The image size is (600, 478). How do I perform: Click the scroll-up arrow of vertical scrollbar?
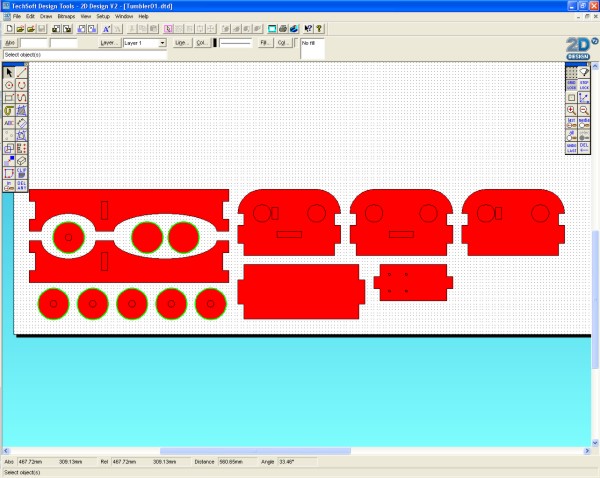click(x=595, y=66)
